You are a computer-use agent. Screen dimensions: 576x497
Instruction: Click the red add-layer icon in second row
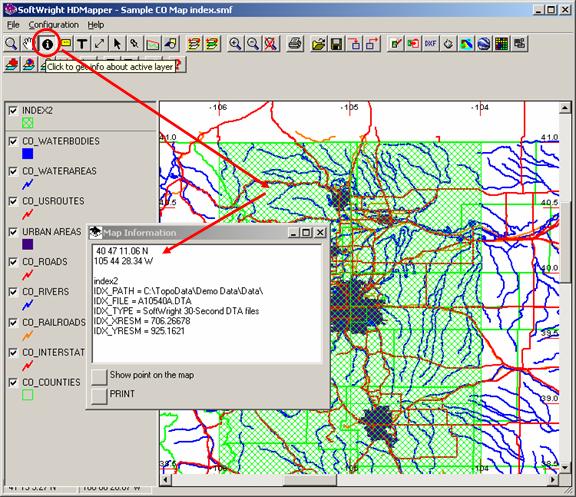12,65
